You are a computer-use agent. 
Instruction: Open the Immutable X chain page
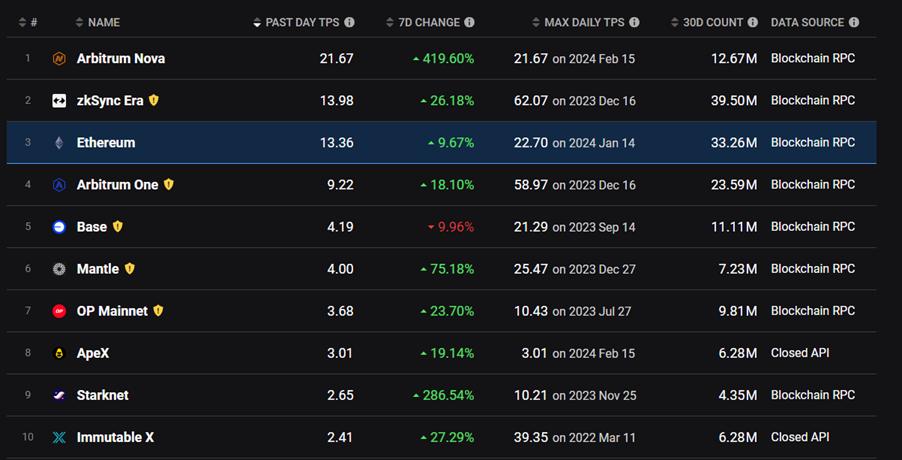click(x=115, y=438)
